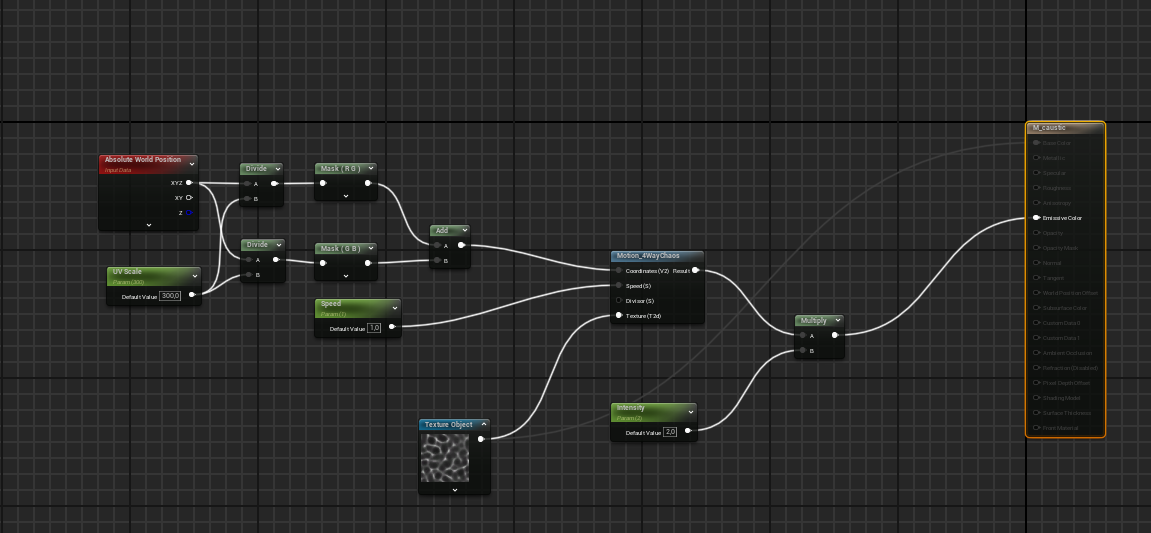Screen dimensions: 1151x533
Task: Click the Speed default value field
Action: [374, 328]
